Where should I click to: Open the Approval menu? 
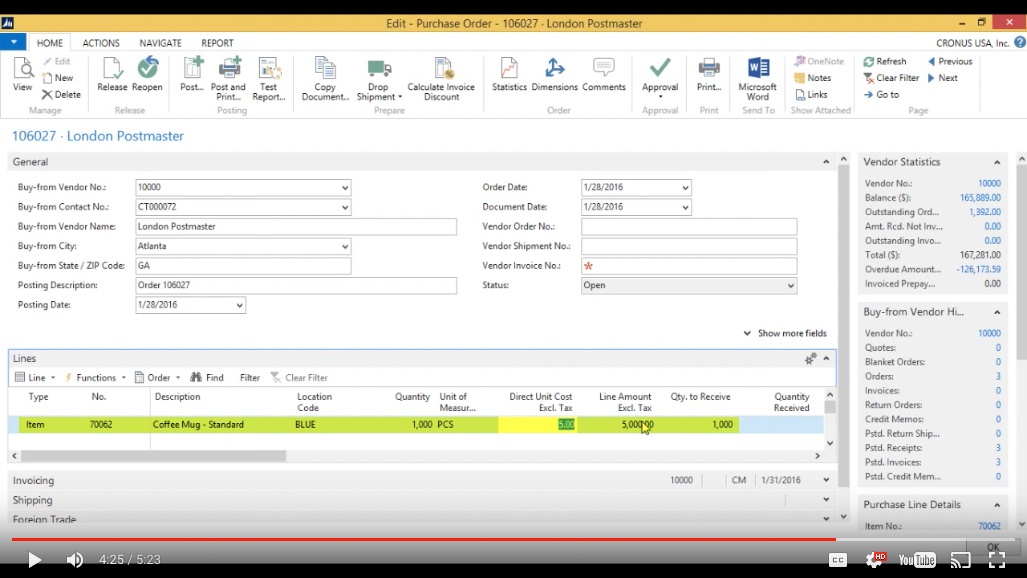pyautogui.click(x=660, y=79)
